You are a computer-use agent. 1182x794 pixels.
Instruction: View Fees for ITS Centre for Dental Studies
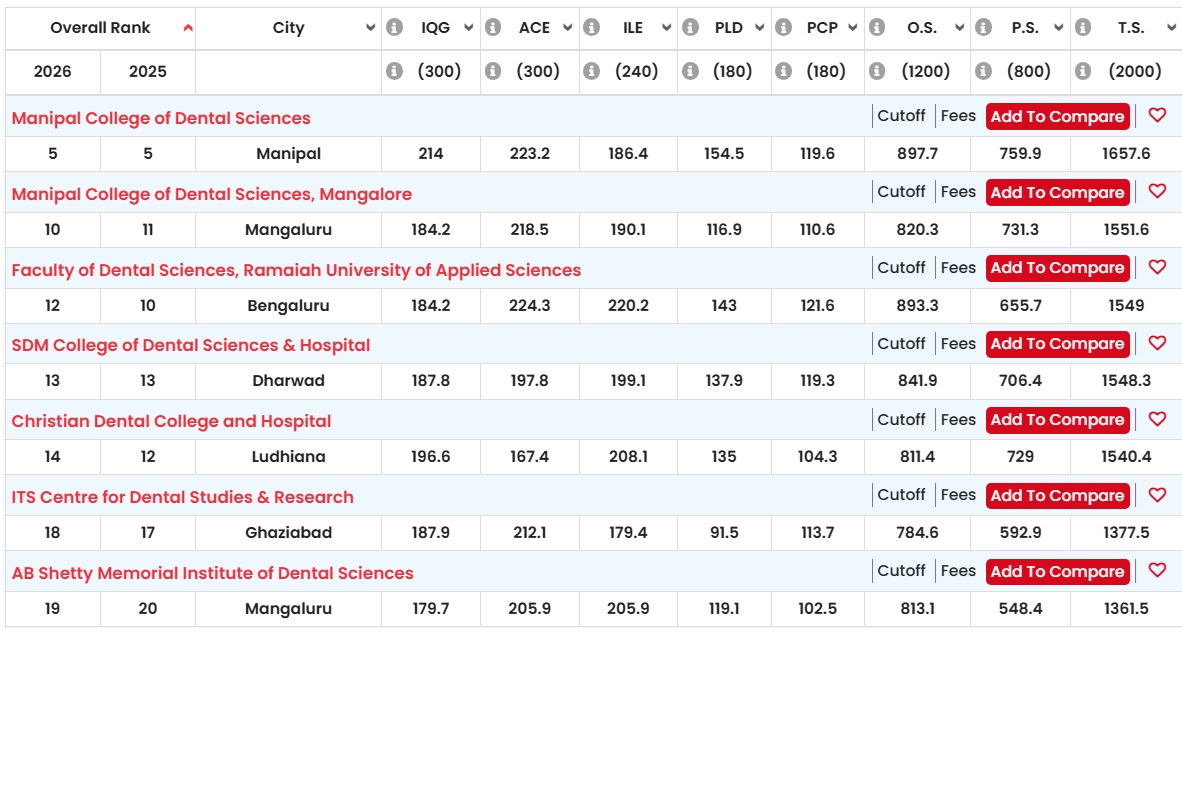(958, 495)
